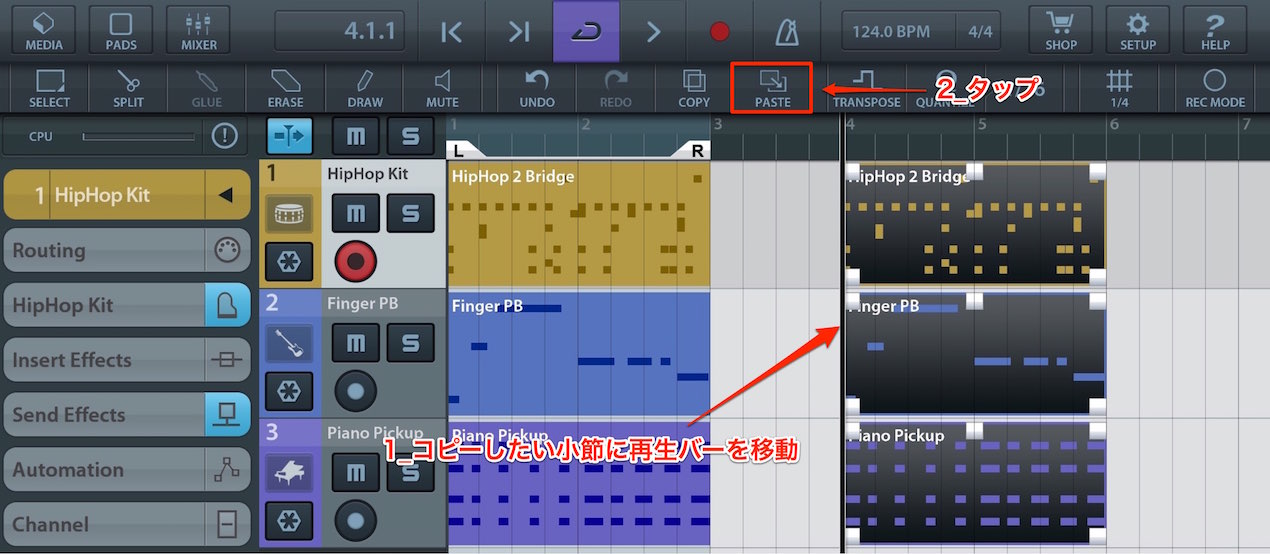This screenshot has width=1270, height=554.
Task: Open the MIXER view
Action: (x=198, y=30)
